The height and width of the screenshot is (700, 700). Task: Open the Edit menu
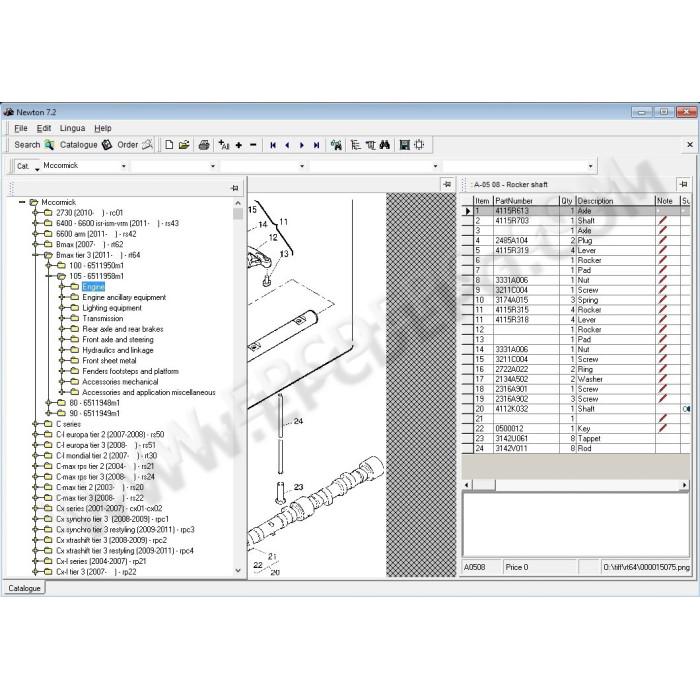tap(43, 128)
